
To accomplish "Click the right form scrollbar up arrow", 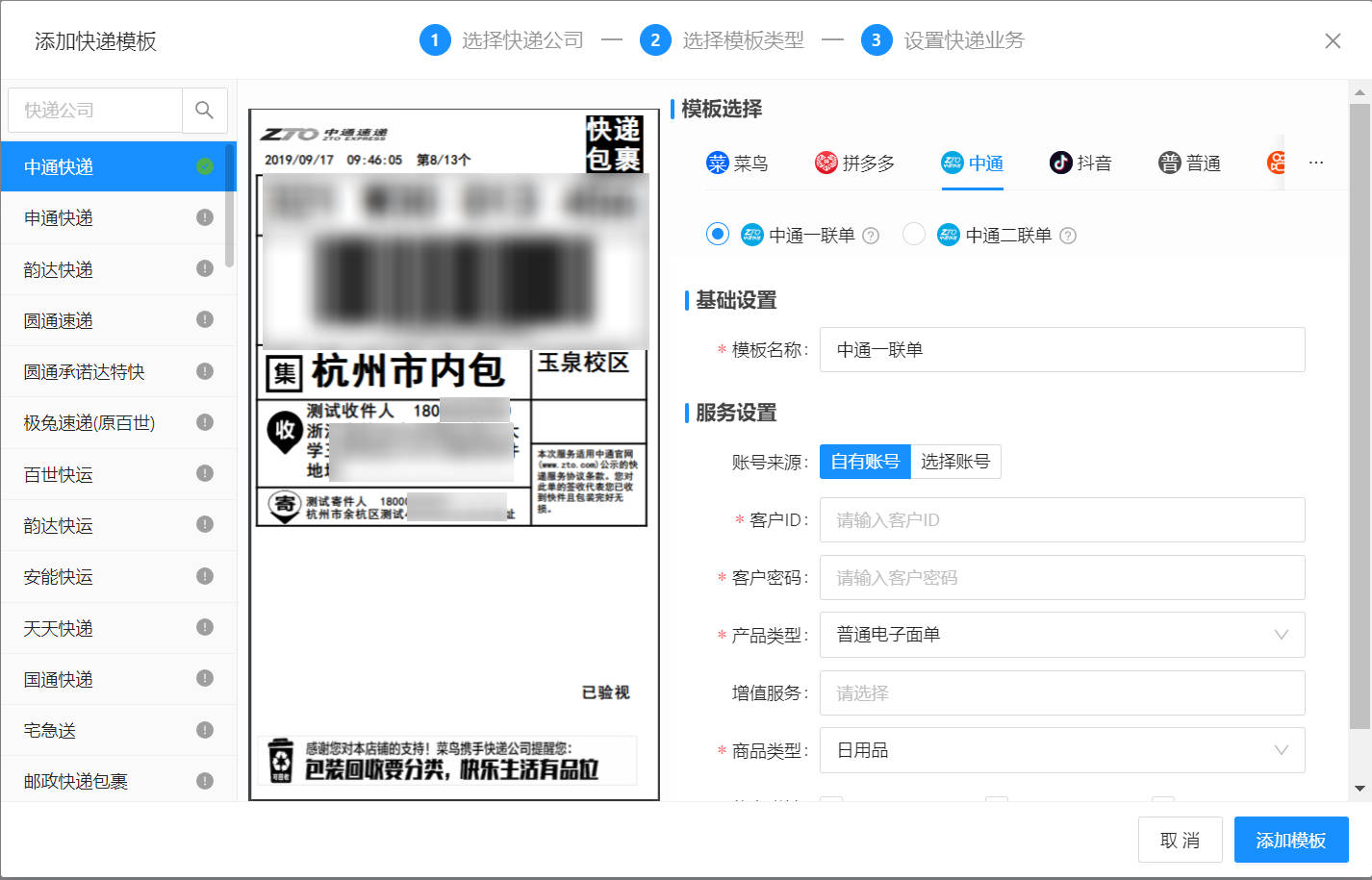I will [x=1359, y=93].
